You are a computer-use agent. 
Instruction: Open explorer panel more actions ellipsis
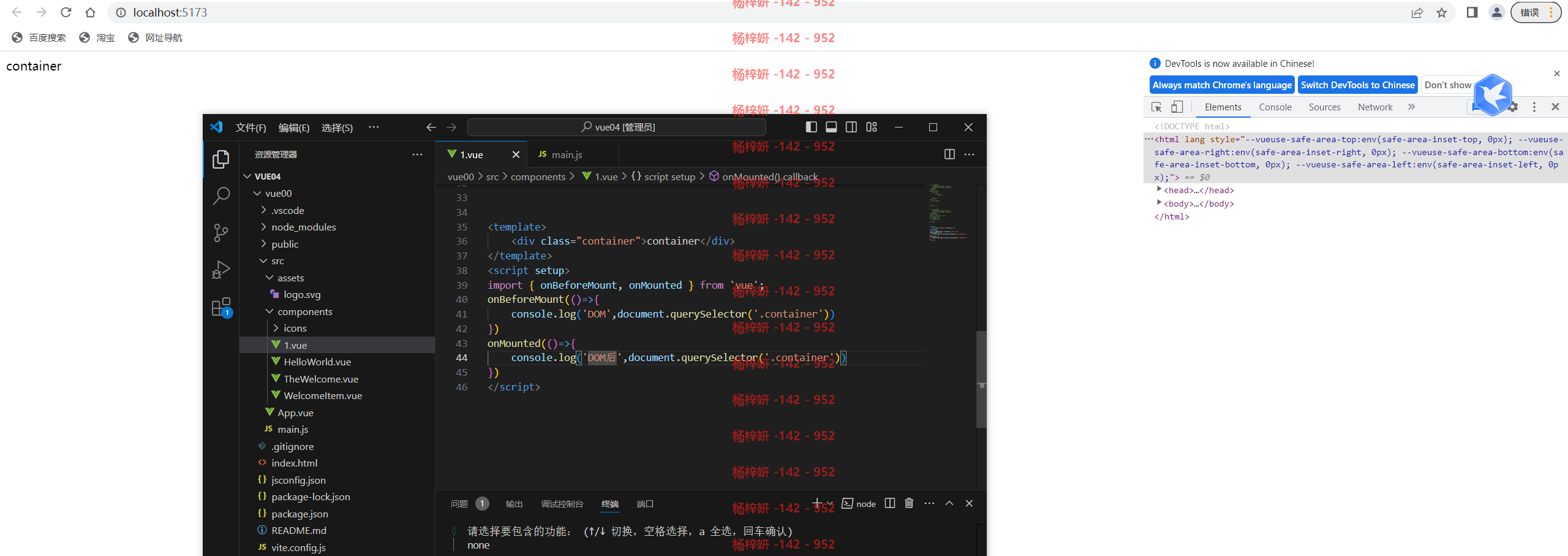tap(417, 154)
